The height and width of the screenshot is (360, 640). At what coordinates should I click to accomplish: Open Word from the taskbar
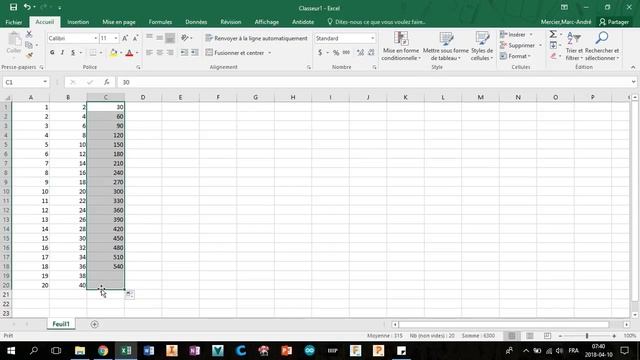click(149, 351)
